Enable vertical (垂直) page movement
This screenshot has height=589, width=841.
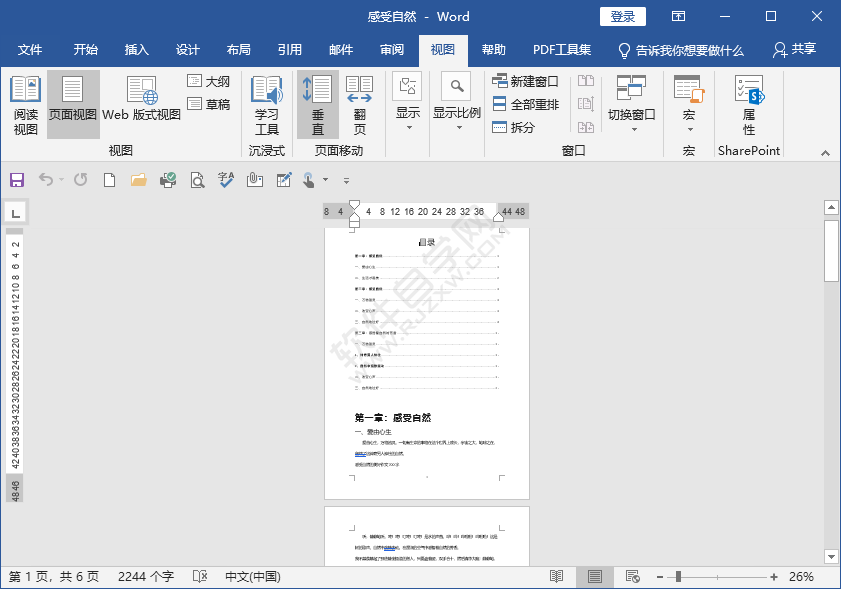pyautogui.click(x=318, y=105)
